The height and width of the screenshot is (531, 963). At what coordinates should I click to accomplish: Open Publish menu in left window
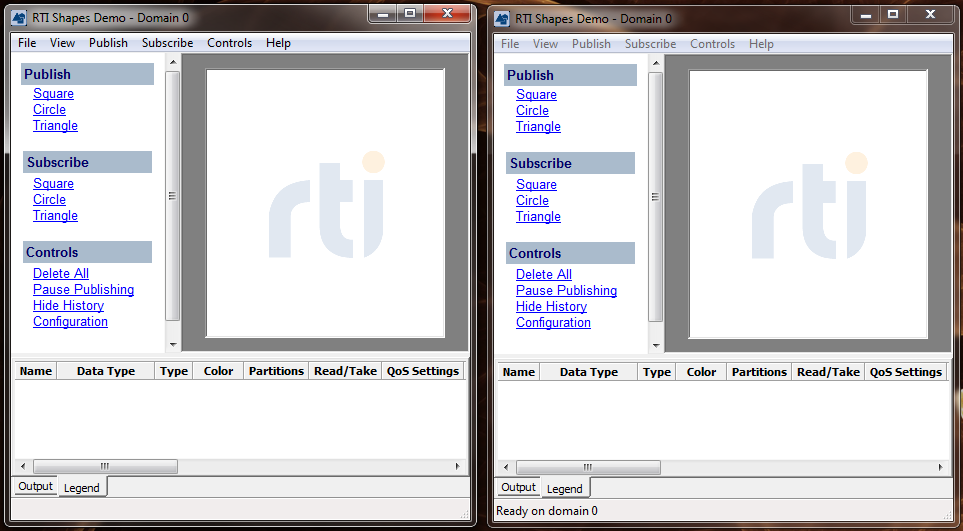coord(108,43)
